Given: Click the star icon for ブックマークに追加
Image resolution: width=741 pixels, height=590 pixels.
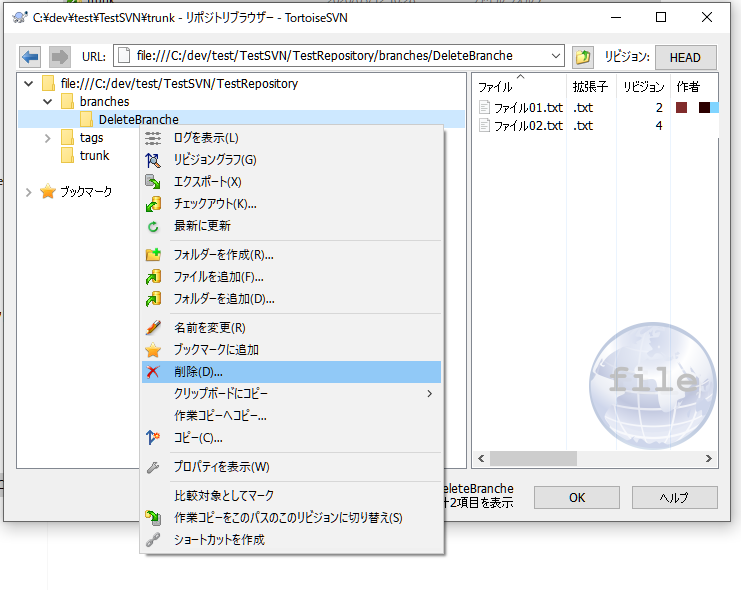Looking at the screenshot, I should [x=153, y=350].
